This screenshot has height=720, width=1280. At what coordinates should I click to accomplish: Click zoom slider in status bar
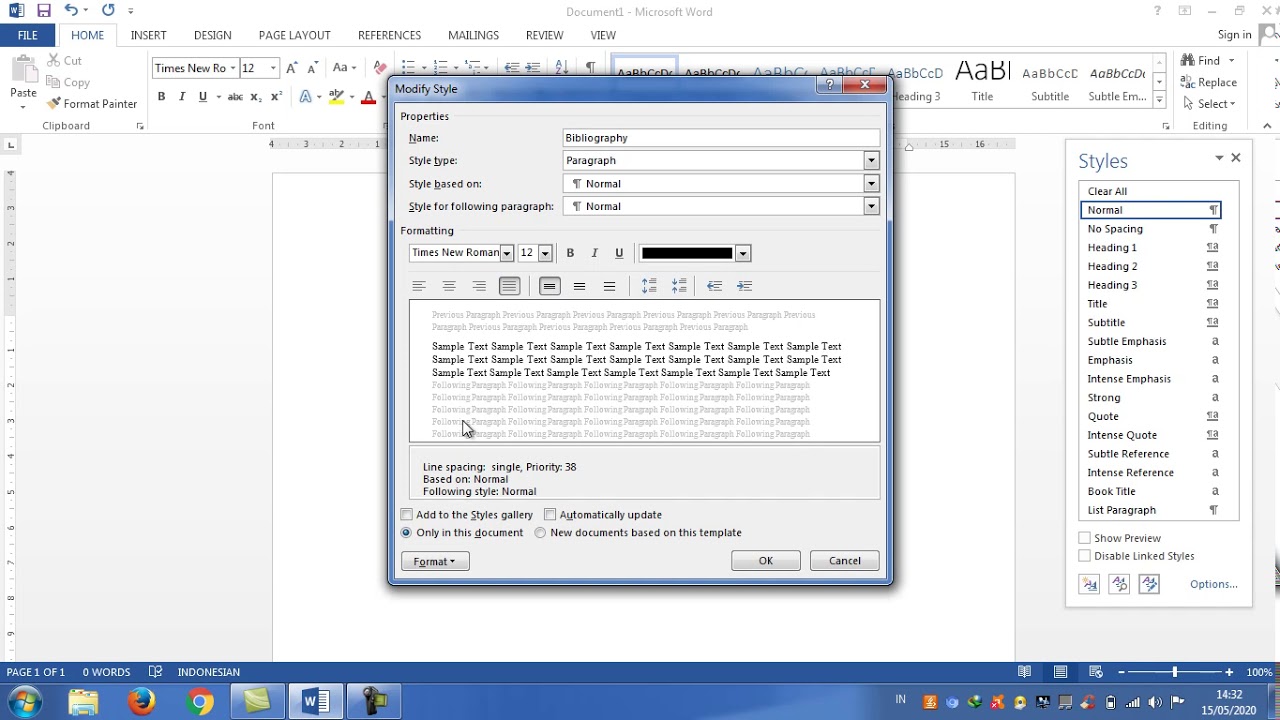point(1175,672)
